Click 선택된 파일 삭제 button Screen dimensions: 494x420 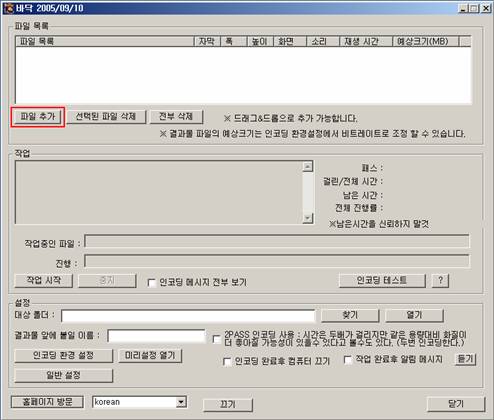pos(106,116)
